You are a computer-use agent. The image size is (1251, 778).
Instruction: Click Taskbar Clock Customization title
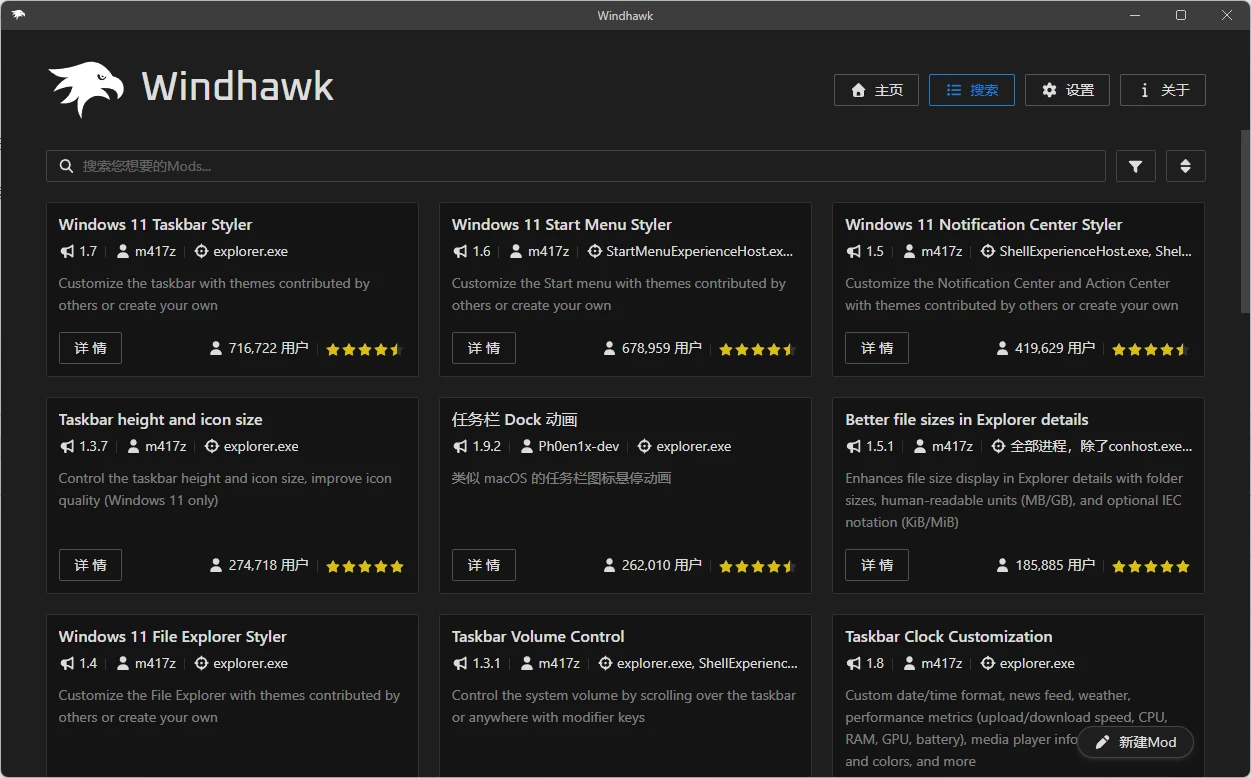[948, 636]
